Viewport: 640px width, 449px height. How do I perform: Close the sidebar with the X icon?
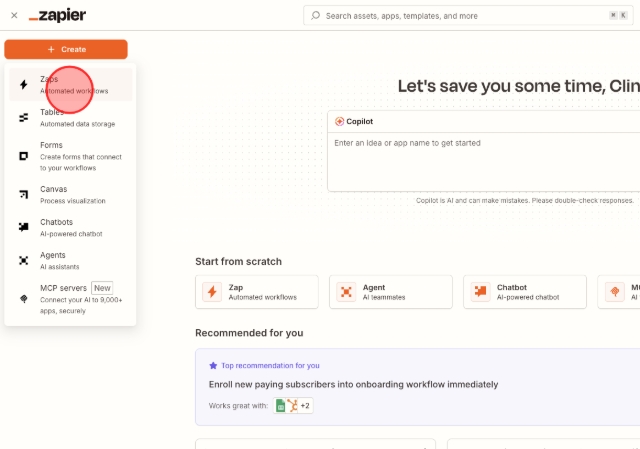point(14,16)
